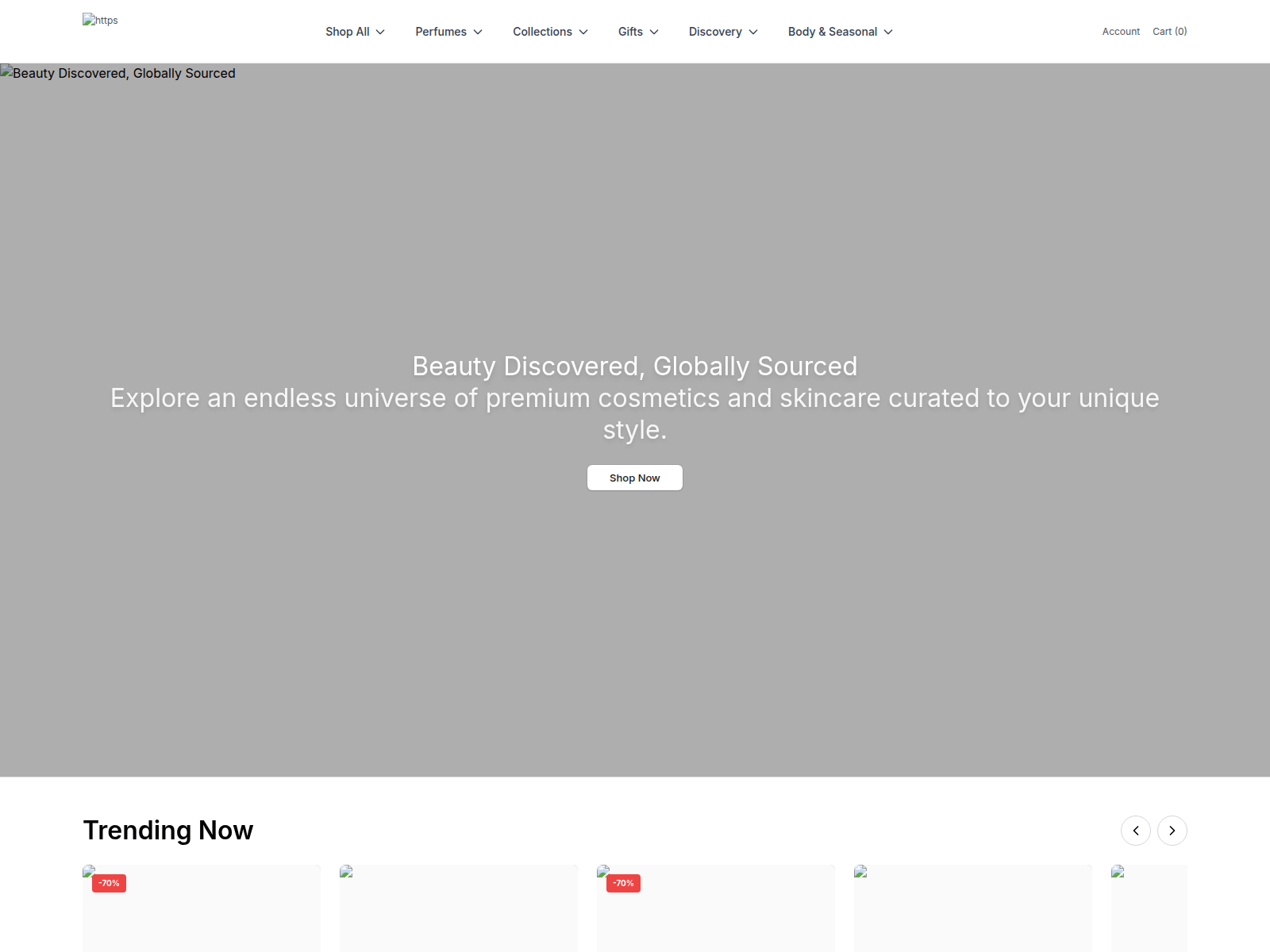Expand the Collections chevron
1270x952 pixels.
583,32
